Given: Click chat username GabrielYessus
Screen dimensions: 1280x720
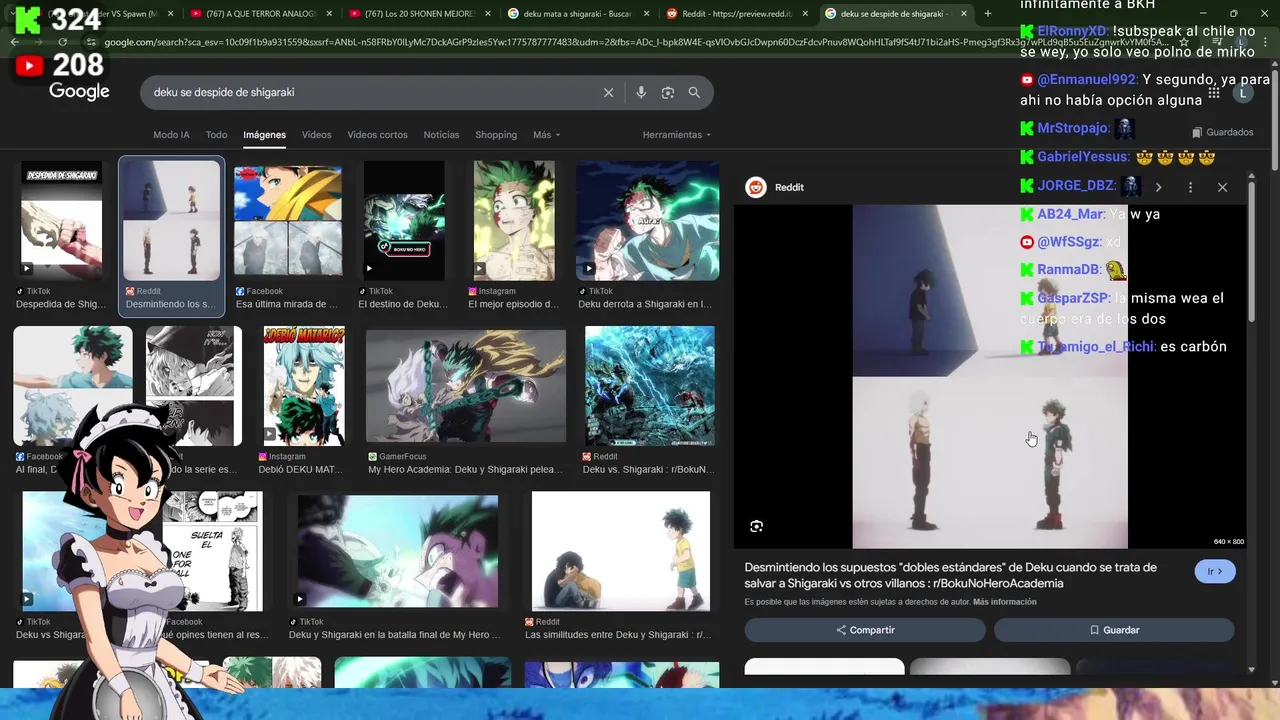Looking at the screenshot, I should tap(1082, 157).
